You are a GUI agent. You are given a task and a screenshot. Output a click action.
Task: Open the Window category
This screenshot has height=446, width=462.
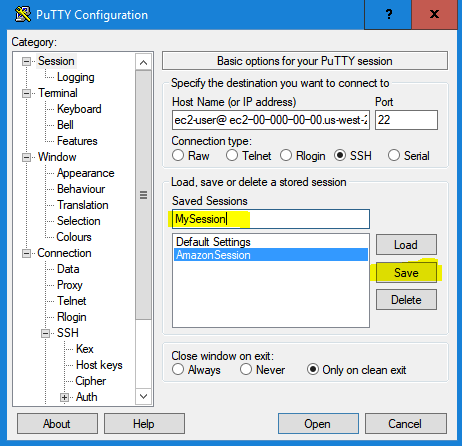point(57,157)
